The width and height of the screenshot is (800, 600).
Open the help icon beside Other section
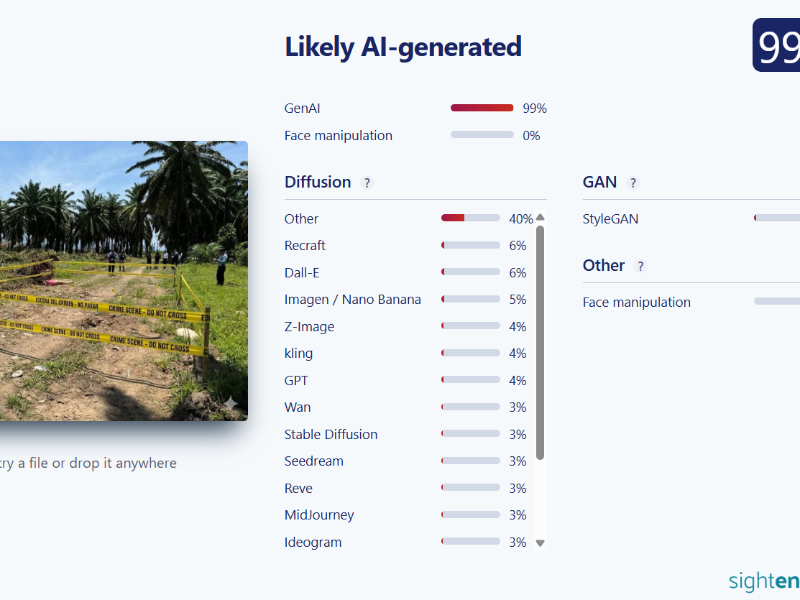click(x=640, y=266)
